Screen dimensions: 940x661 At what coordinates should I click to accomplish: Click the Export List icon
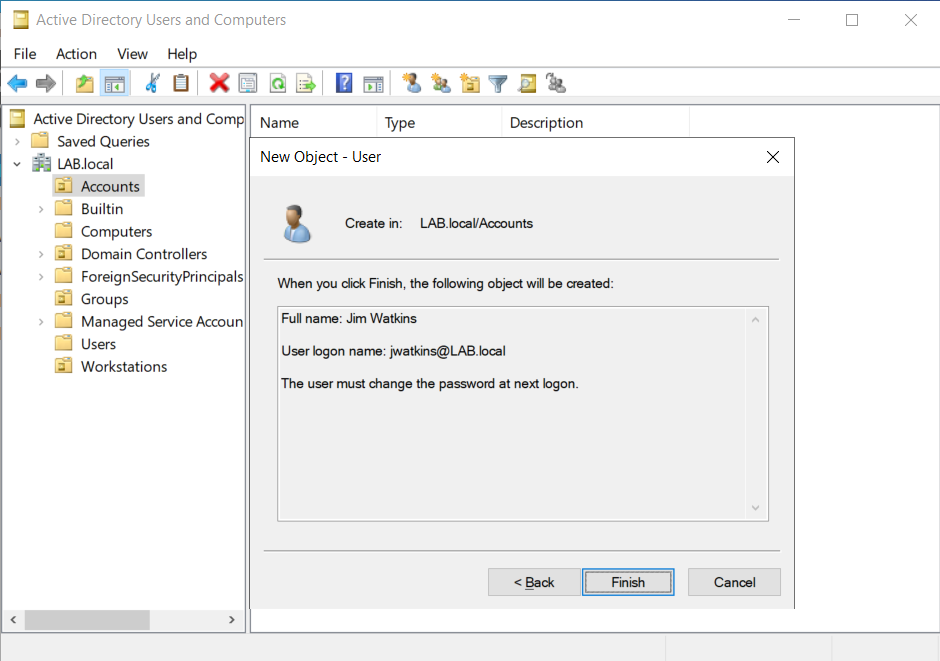(x=306, y=83)
